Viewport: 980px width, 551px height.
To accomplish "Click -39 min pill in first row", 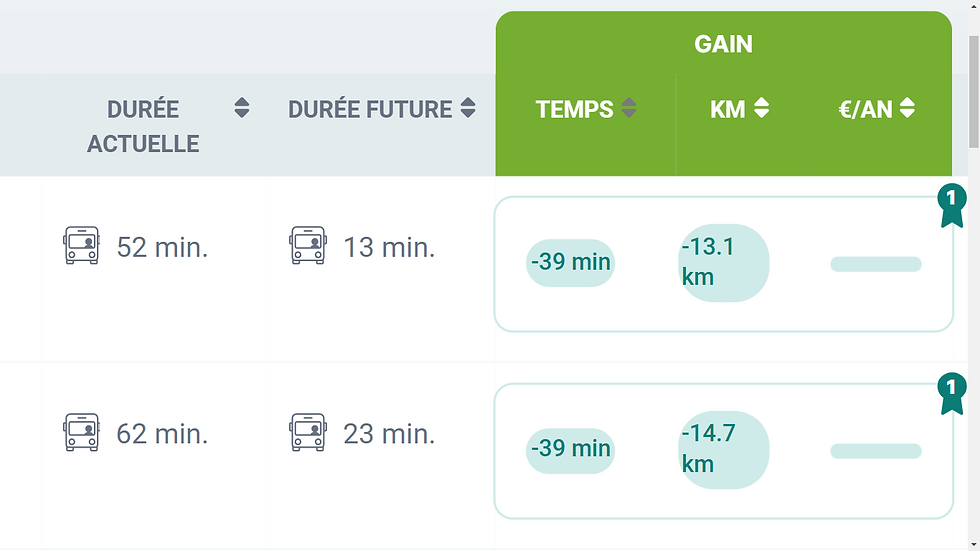I will [571, 262].
